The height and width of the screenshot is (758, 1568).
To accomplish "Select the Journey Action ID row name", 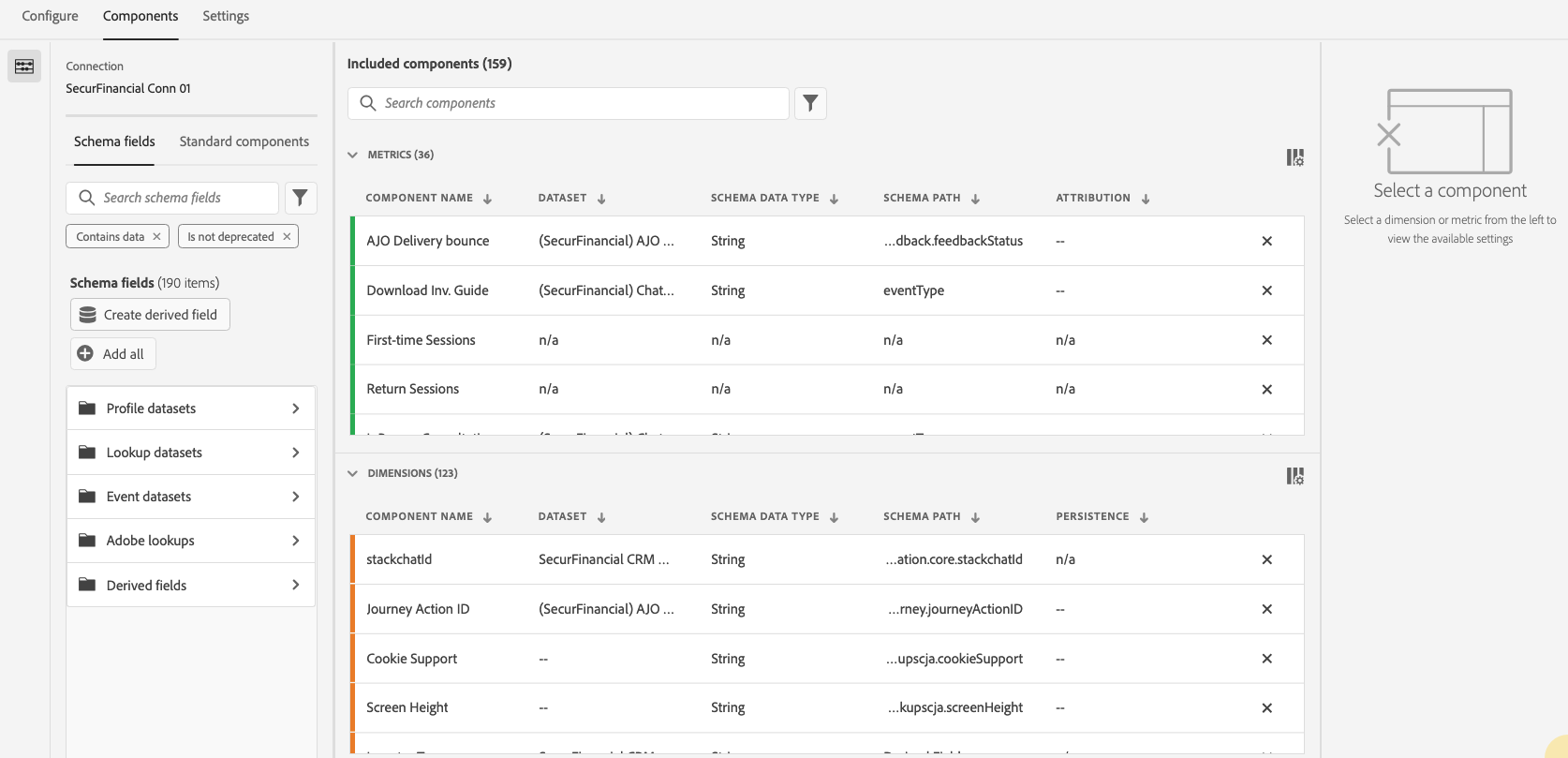I will point(418,609).
